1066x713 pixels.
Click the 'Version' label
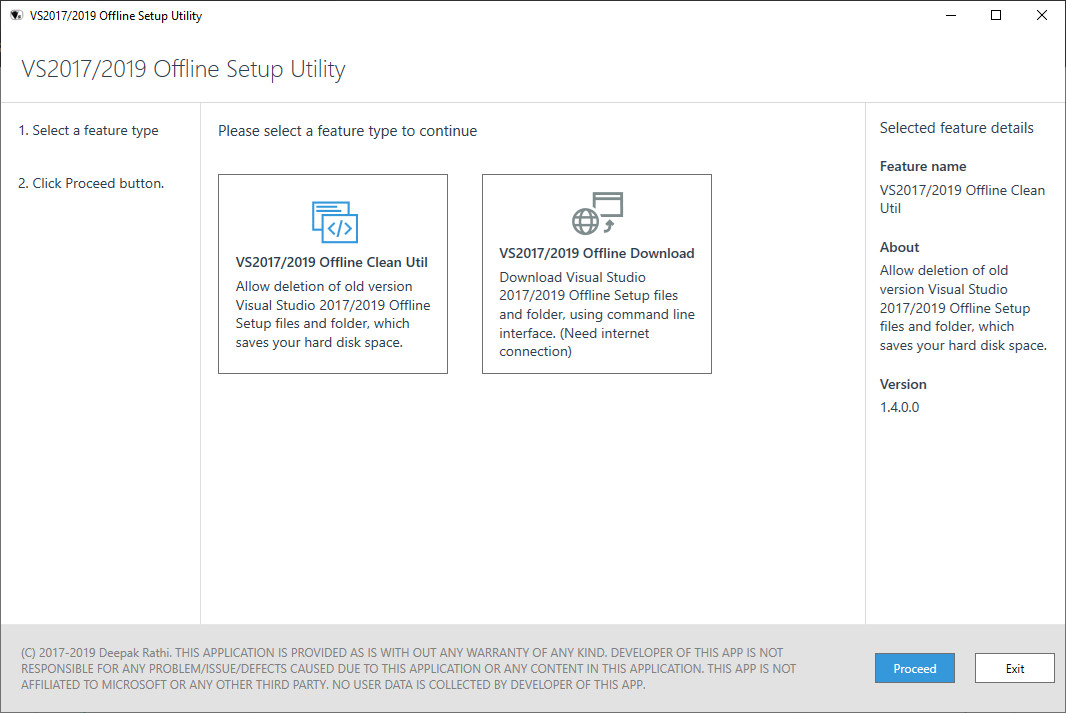(x=903, y=384)
